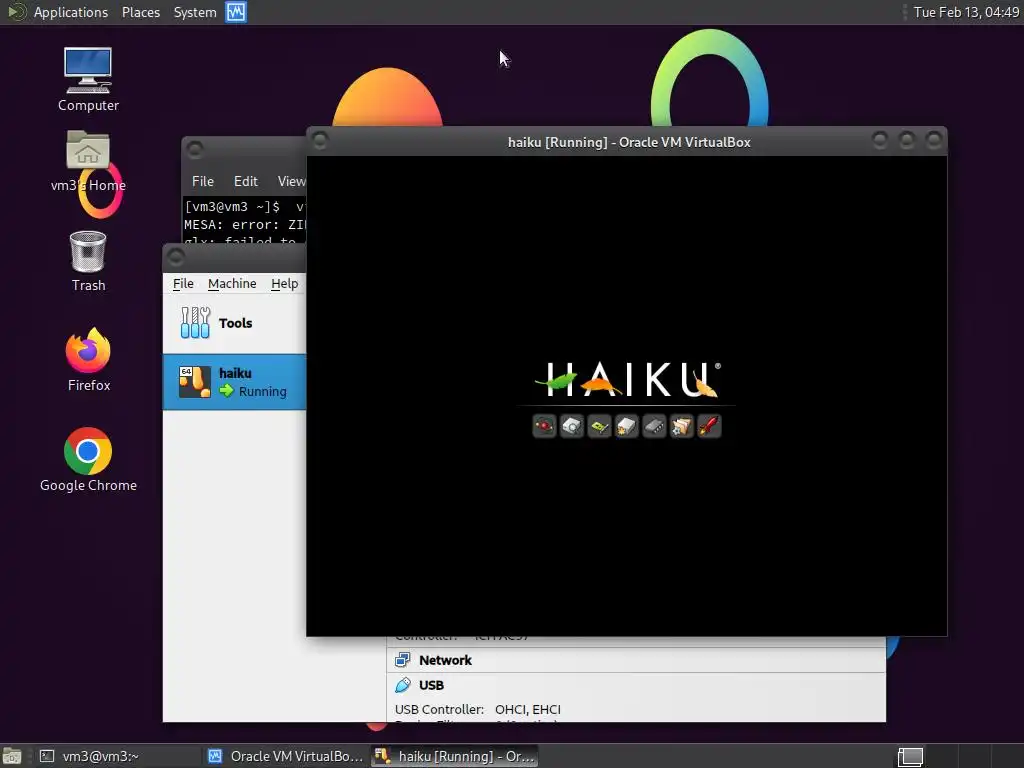
Task: Select Tools in VirtualBox Manager sidebar
Action: [x=234, y=323]
